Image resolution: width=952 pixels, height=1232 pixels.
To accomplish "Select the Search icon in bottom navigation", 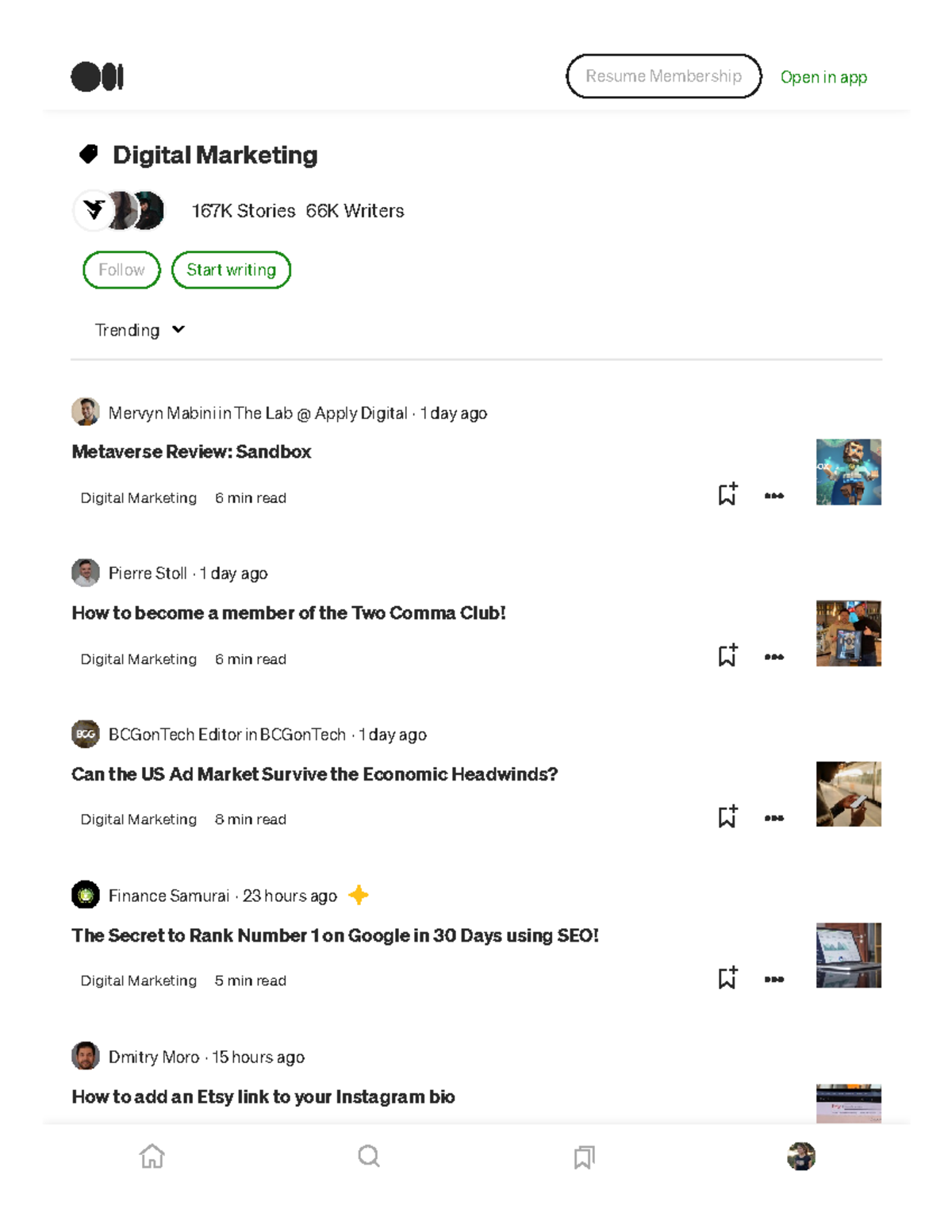I will pyautogui.click(x=368, y=1157).
